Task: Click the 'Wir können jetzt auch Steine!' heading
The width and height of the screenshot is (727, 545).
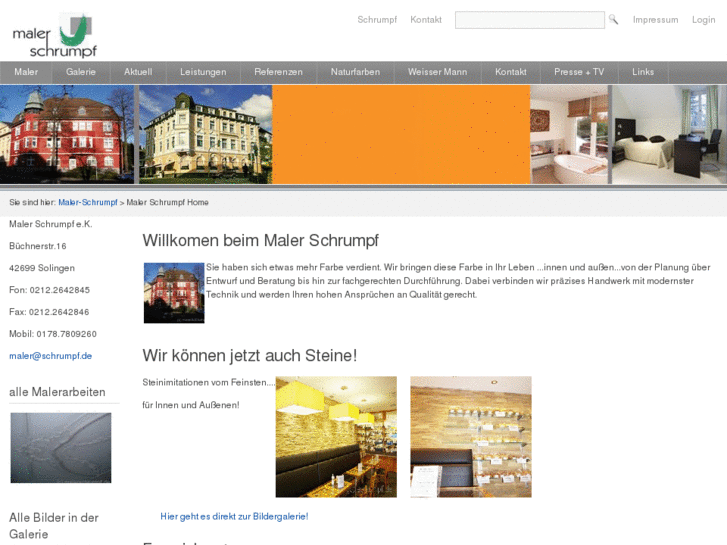Action: (x=250, y=355)
